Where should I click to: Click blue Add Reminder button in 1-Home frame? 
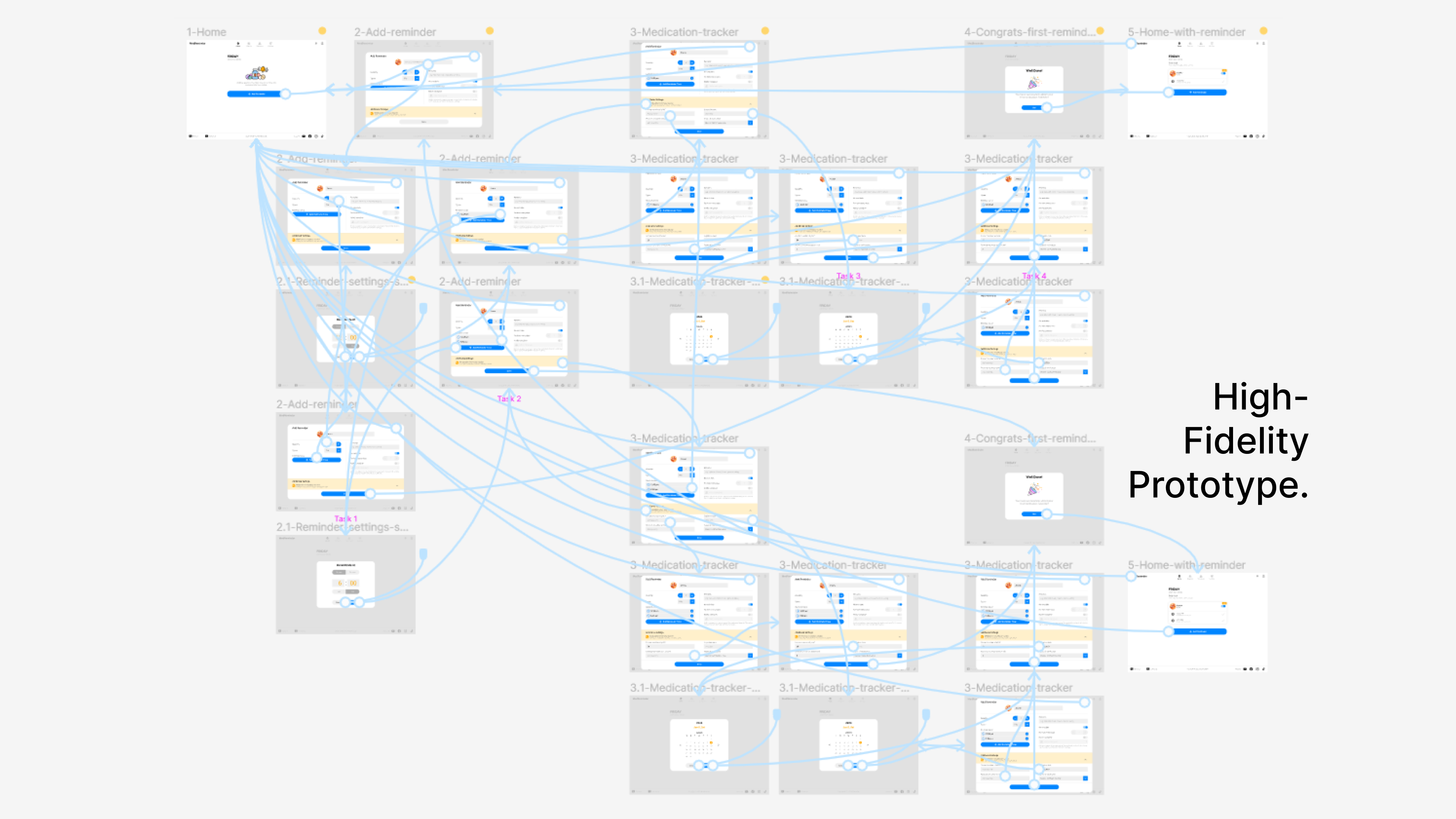(257, 94)
